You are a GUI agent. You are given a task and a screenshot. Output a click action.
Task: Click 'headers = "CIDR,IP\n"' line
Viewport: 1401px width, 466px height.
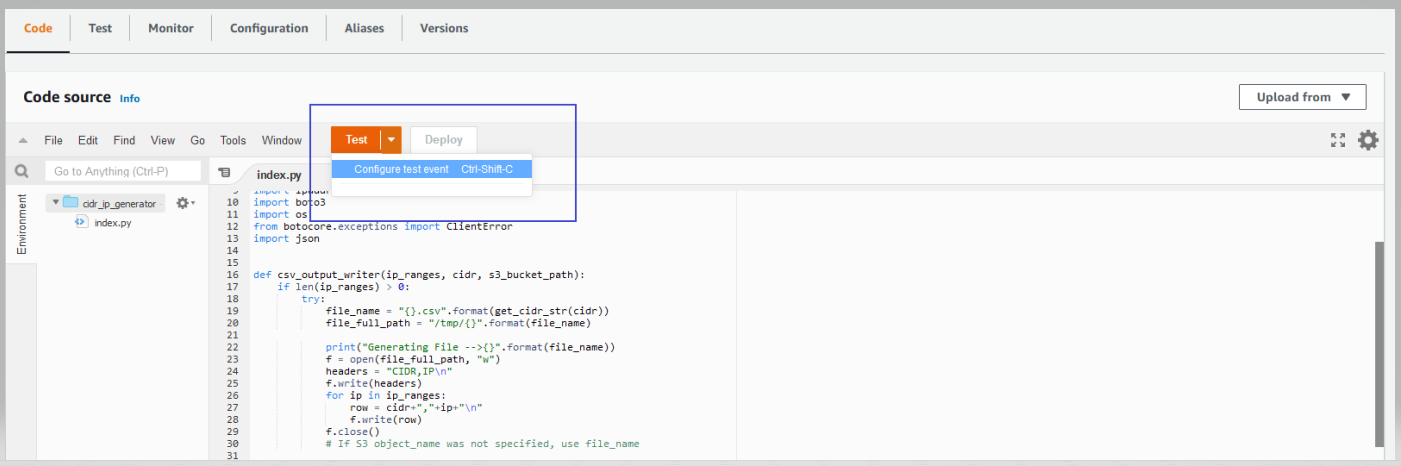tap(389, 371)
